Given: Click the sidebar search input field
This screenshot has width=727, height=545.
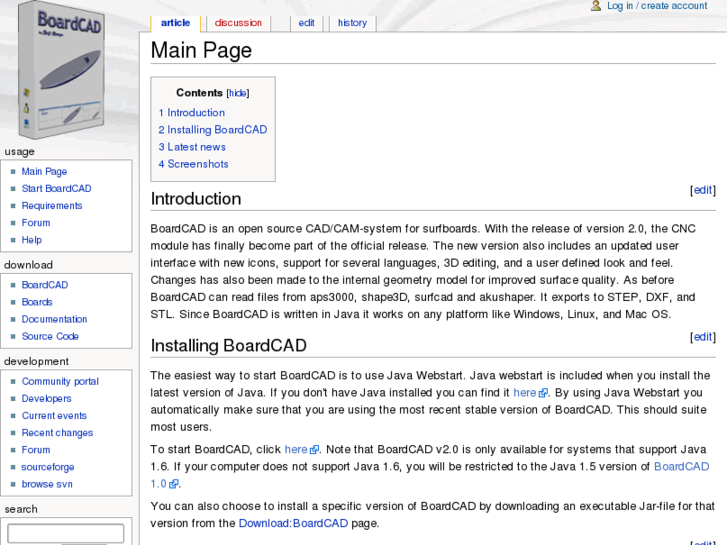Looking at the screenshot, I should 66,533.
